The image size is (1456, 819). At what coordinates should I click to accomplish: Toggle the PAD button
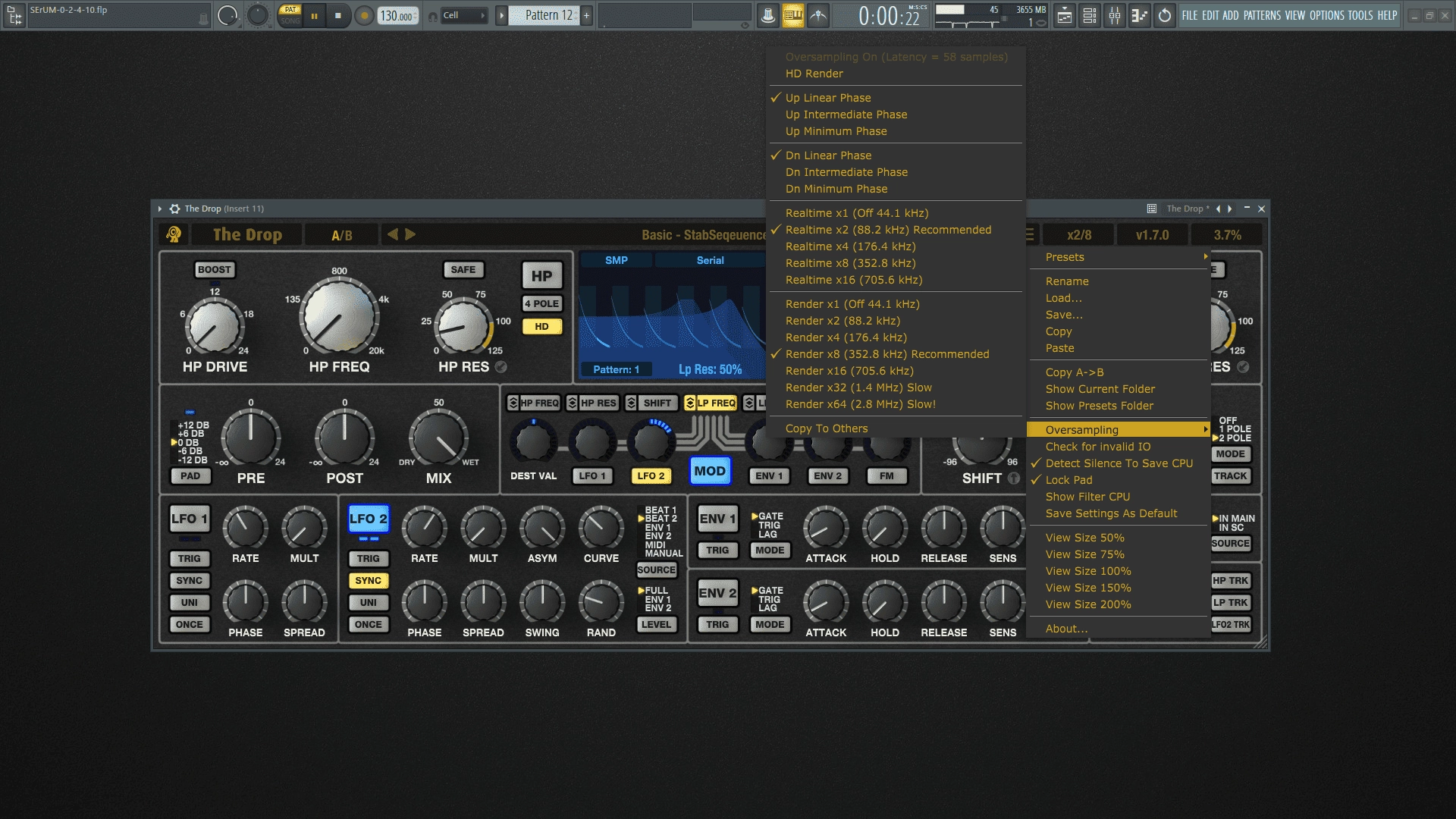[190, 476]
